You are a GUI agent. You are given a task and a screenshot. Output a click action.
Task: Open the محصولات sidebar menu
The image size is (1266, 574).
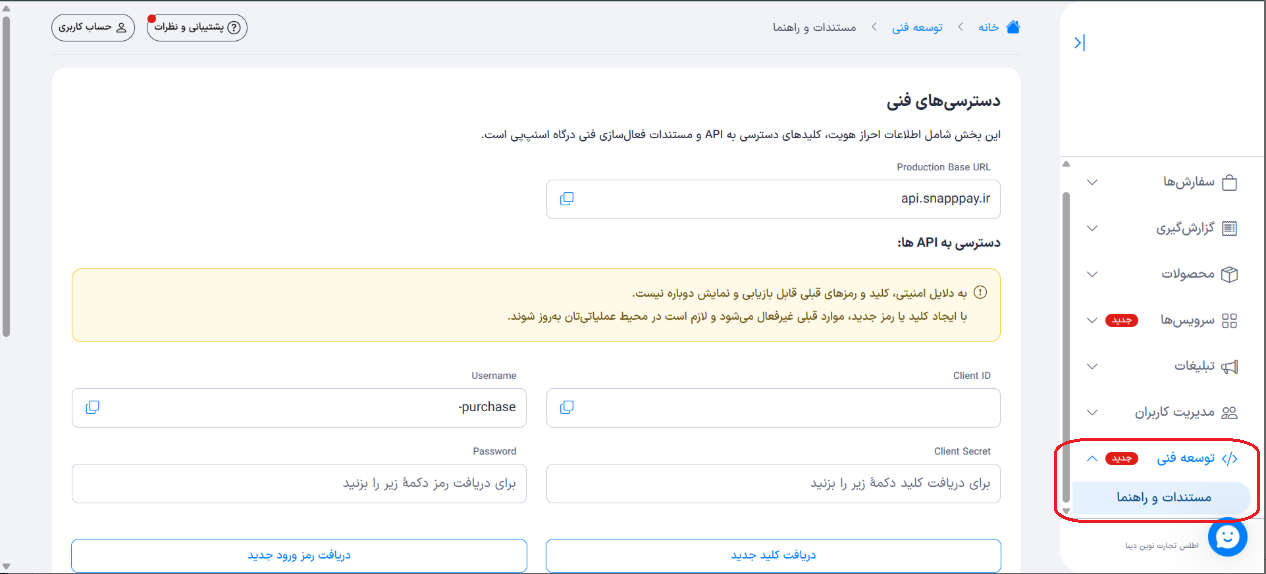tap(1161, 274)
